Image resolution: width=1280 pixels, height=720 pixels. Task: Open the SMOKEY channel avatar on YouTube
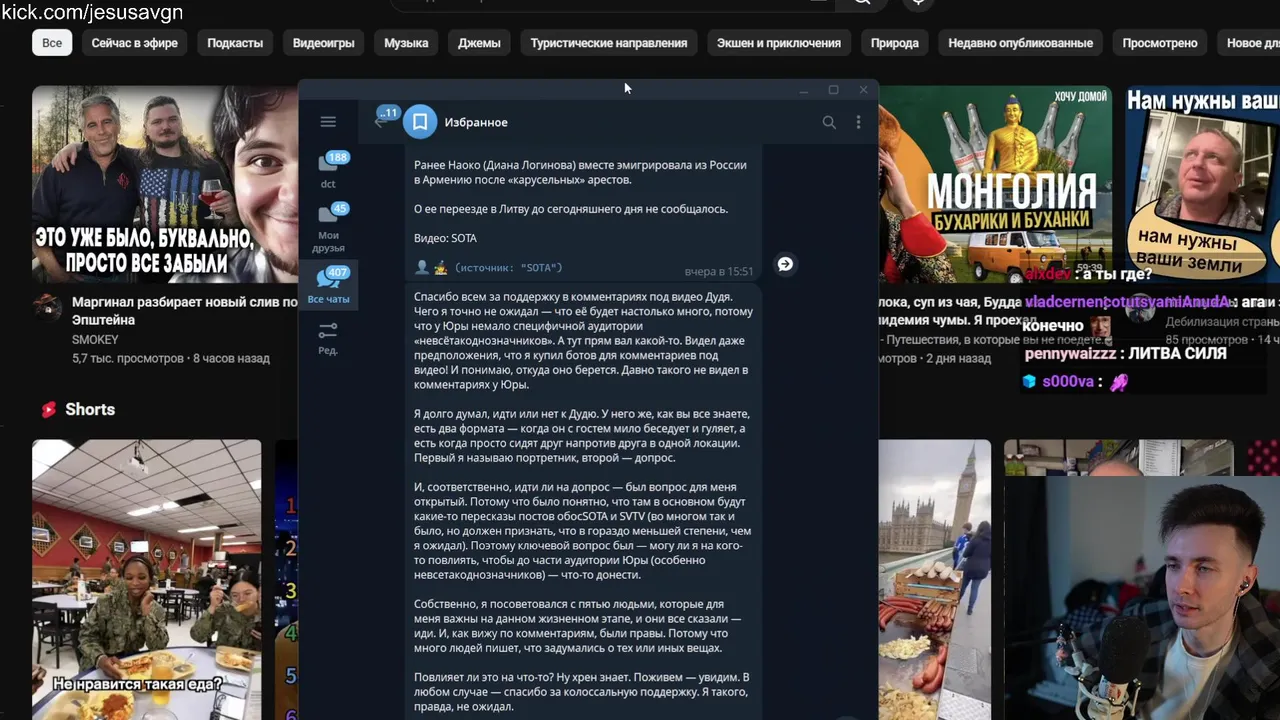tap(47, 308)
